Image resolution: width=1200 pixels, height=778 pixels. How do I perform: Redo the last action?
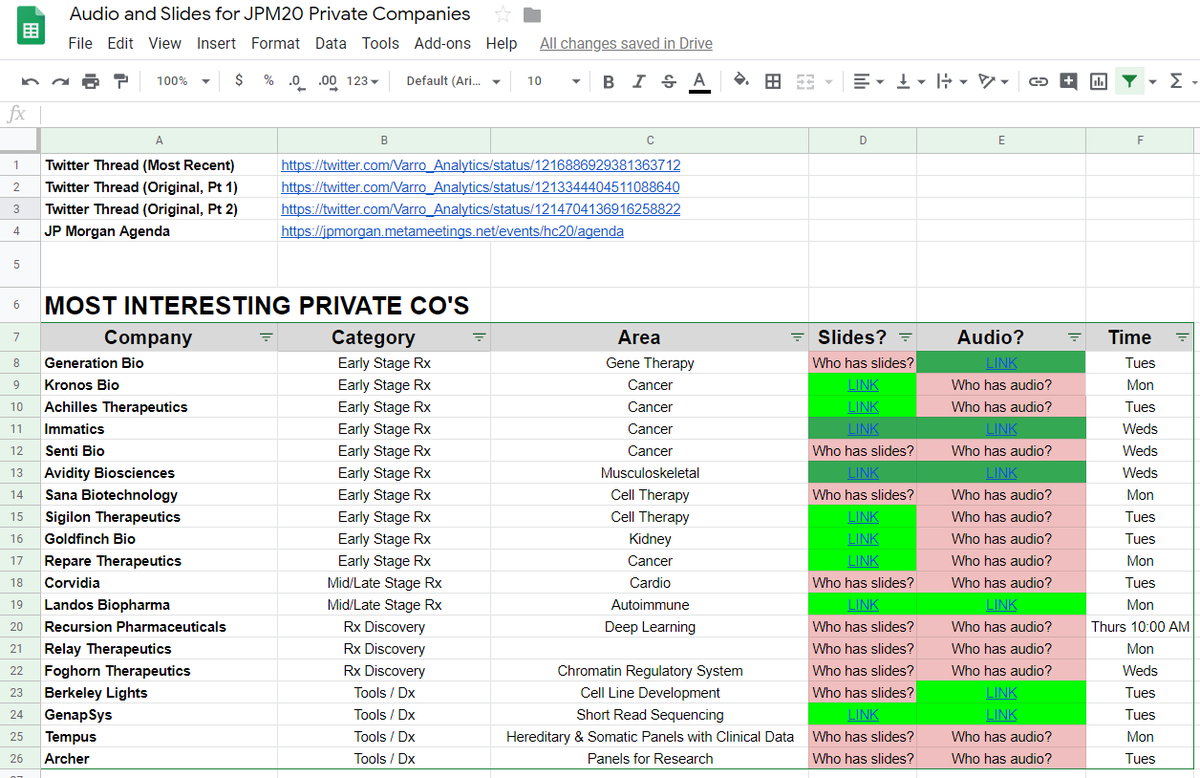tap(61, 81)
